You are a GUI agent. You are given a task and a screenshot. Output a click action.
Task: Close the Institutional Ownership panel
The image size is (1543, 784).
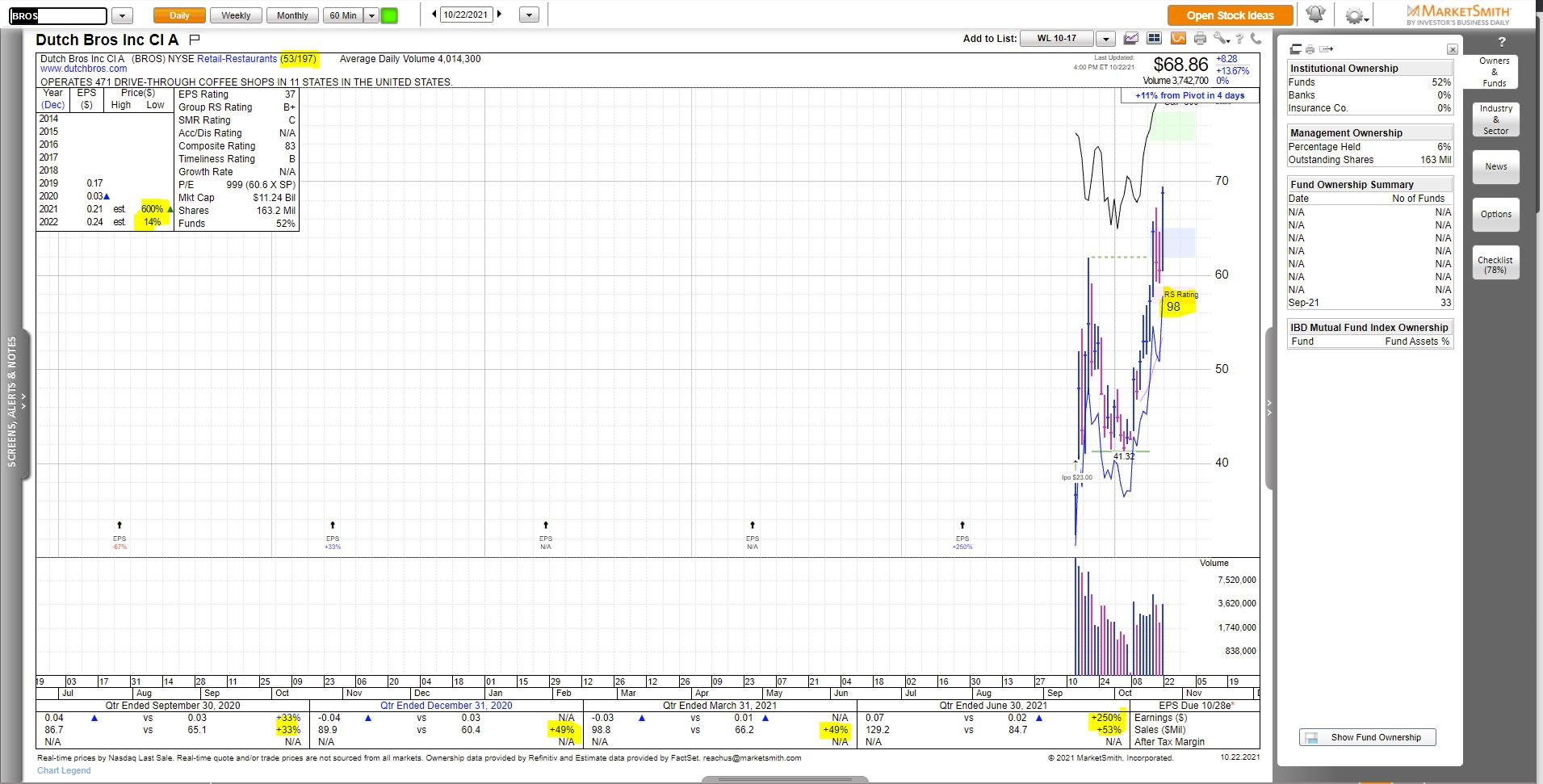[1452, 49]
